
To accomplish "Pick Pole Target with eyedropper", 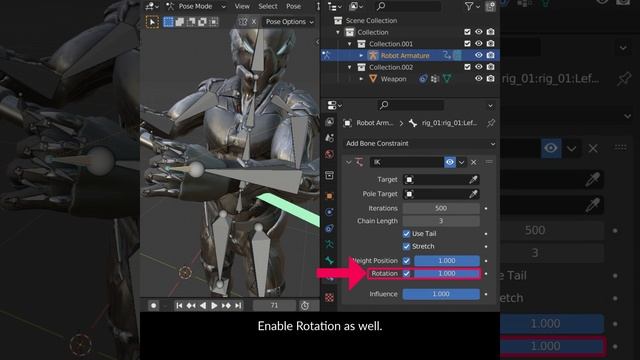I will (473, 194).
